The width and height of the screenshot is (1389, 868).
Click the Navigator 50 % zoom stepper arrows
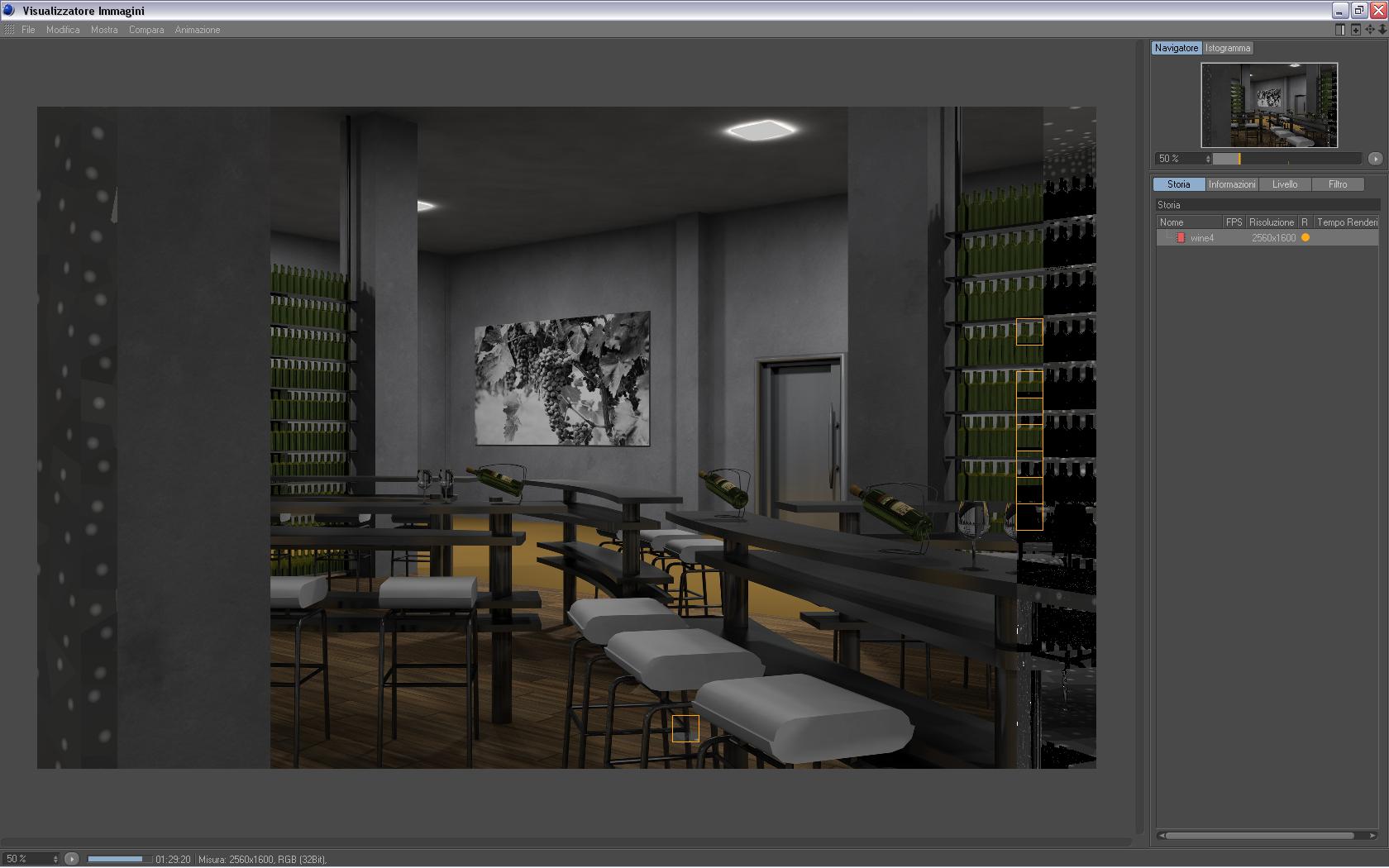point(1208,159)
